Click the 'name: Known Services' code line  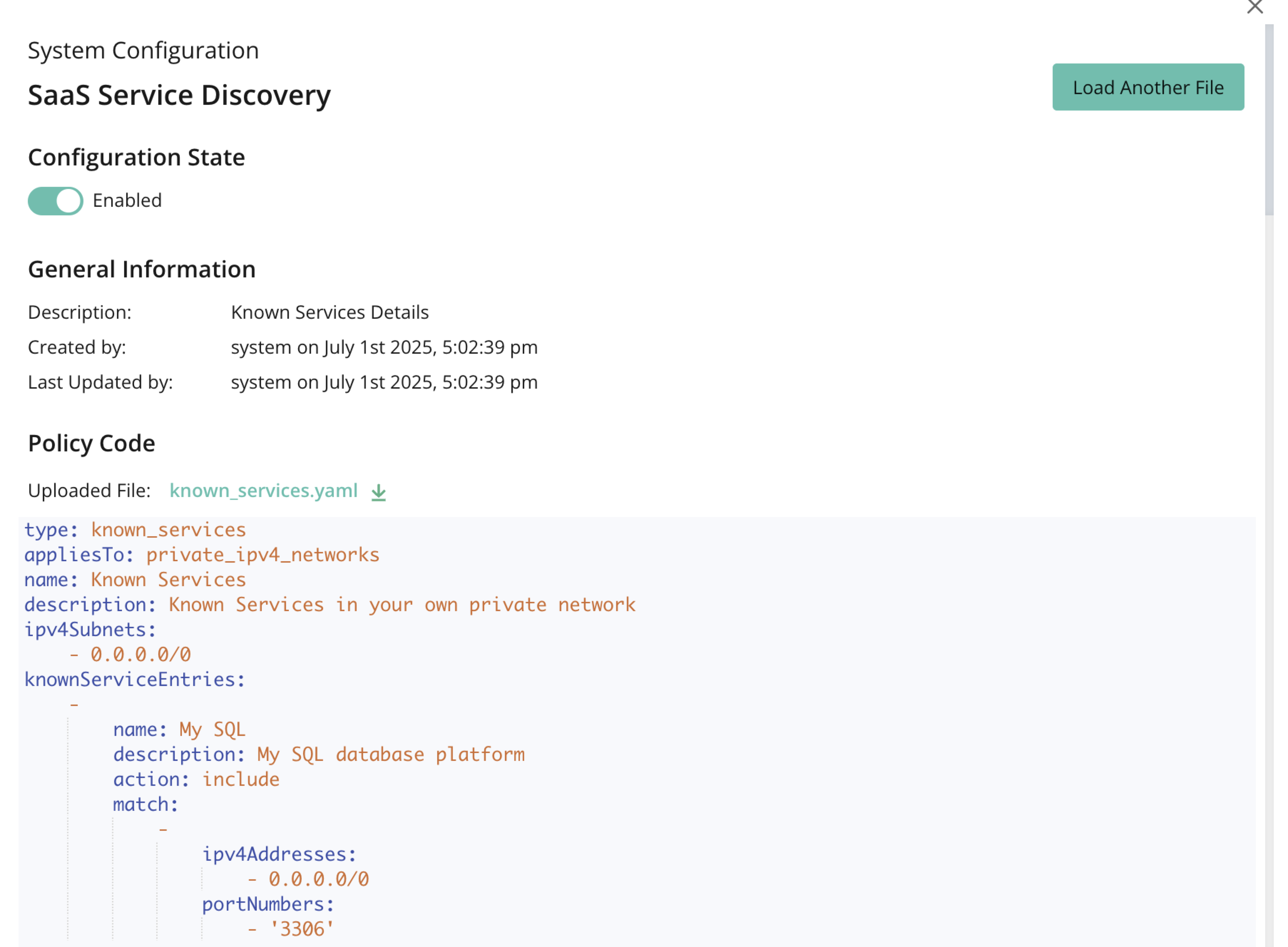(135, 579)
